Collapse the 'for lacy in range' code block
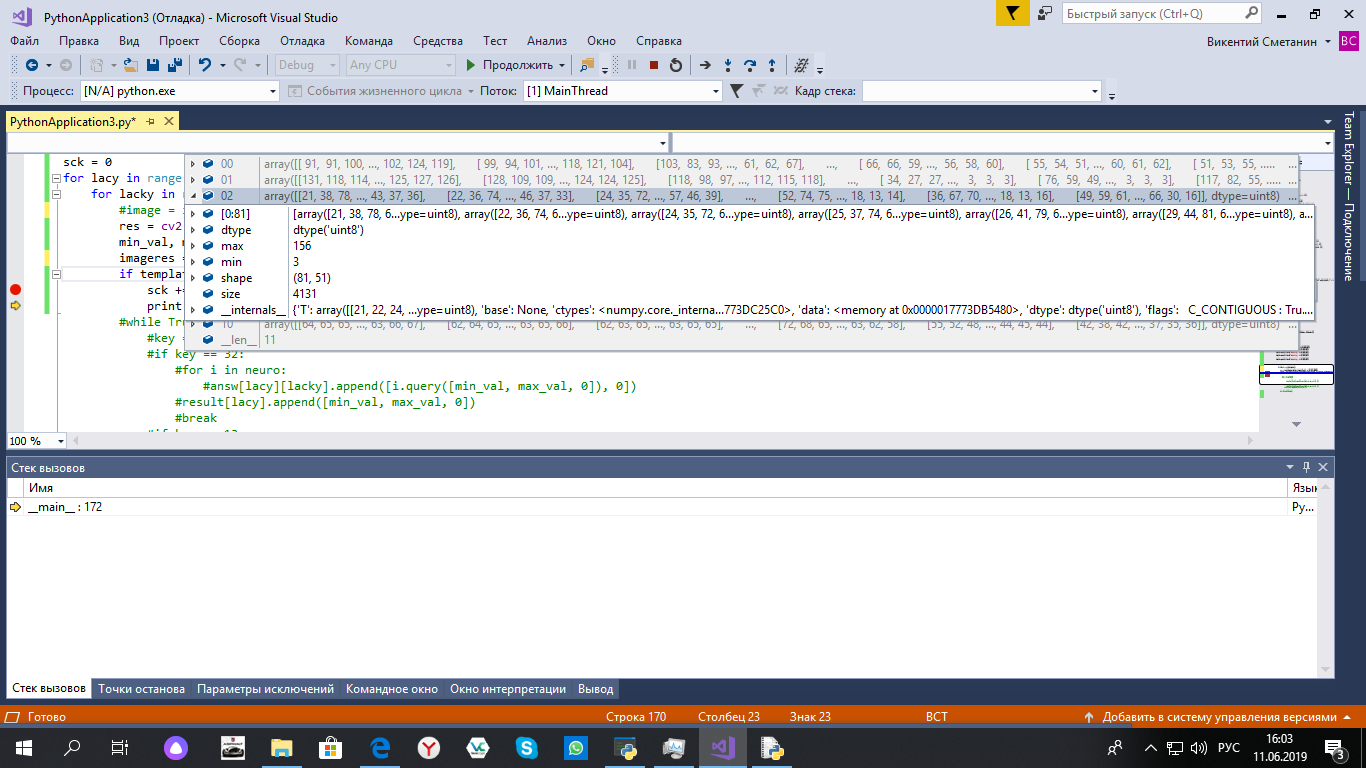The image size is (1366, 768). tap(56, 178)
